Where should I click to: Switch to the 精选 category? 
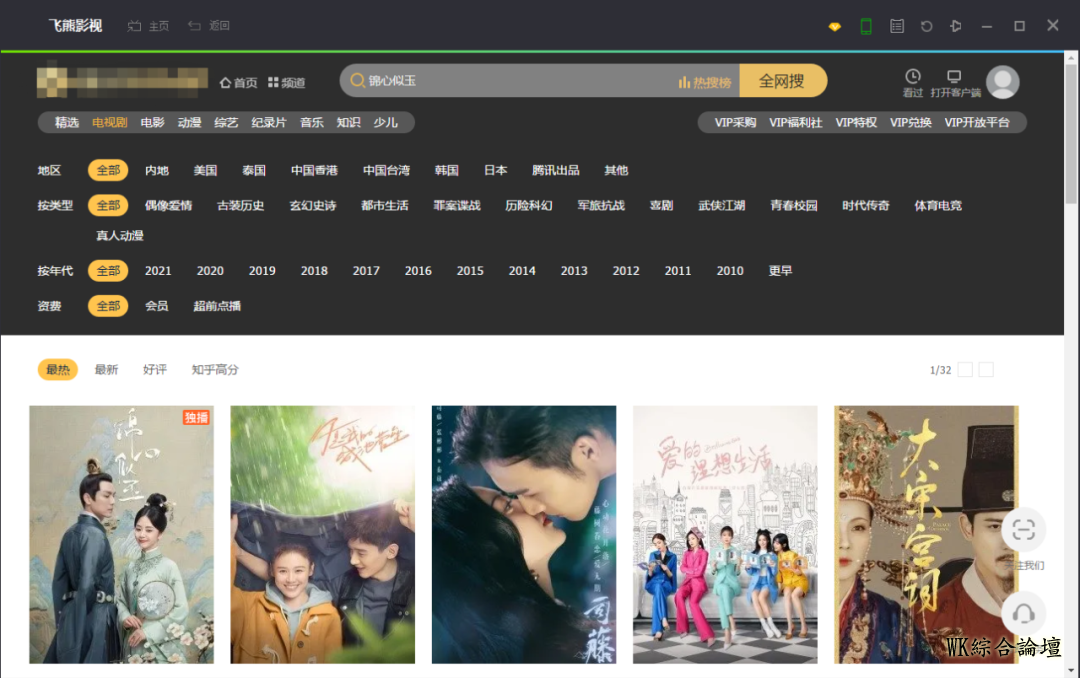point(67,123)
